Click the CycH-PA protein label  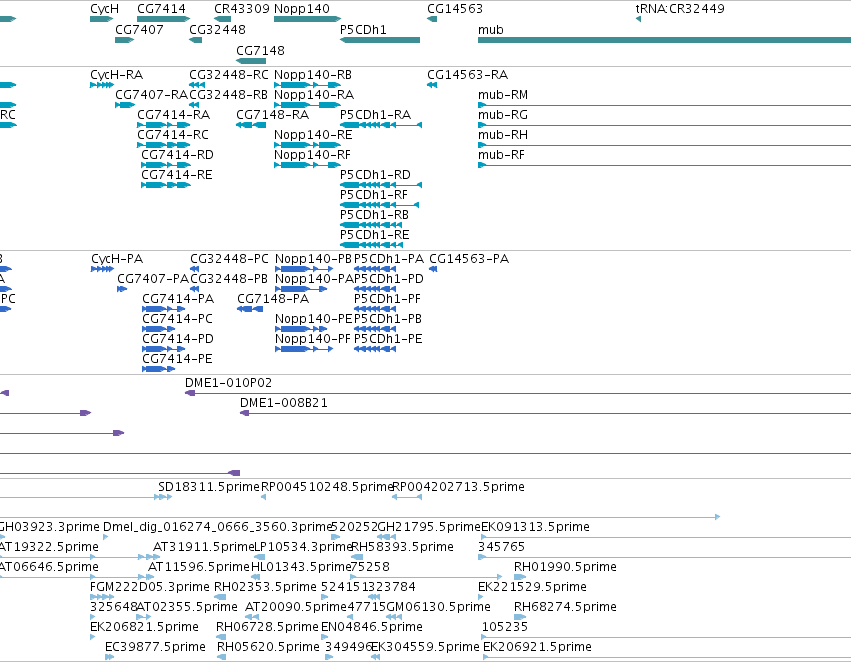(x=117, y=259)
